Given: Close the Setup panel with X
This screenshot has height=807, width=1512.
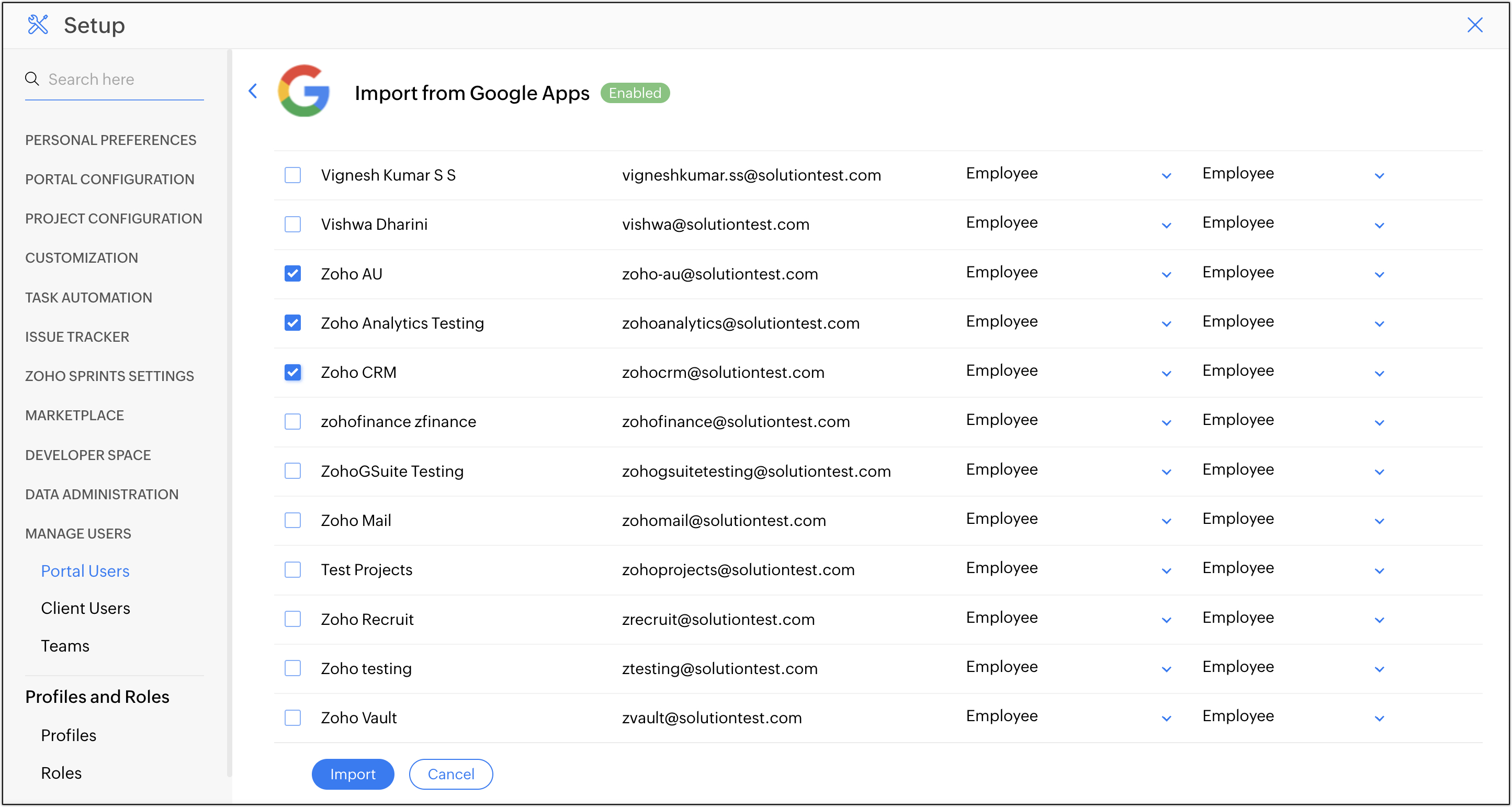Looking at the screenshot, I should (1474, 25).
